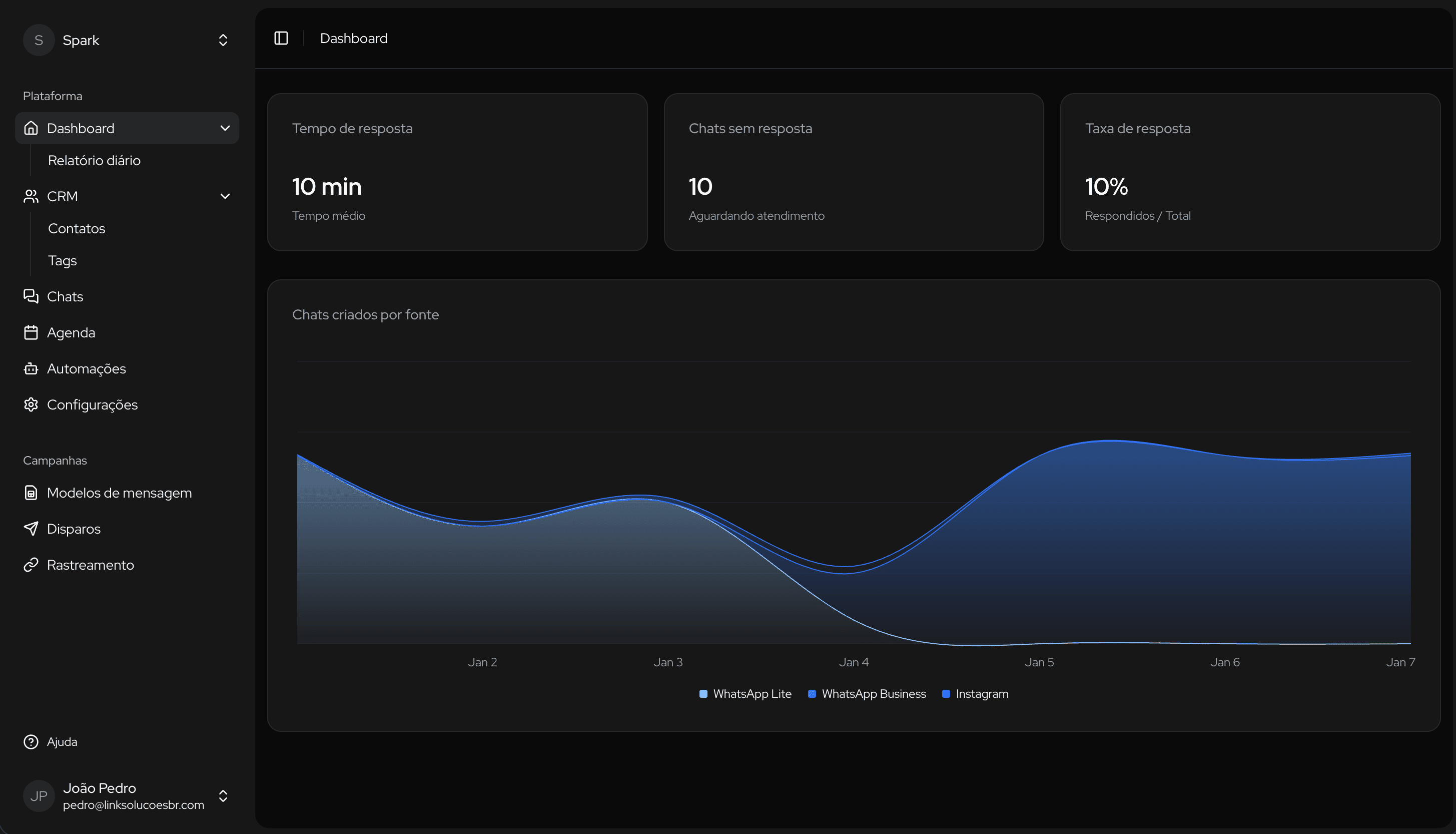This screenshot has width=1456, height=834.
Task: Click the JP user avatar
Action: pyautogui.click(x=39, y=796)
